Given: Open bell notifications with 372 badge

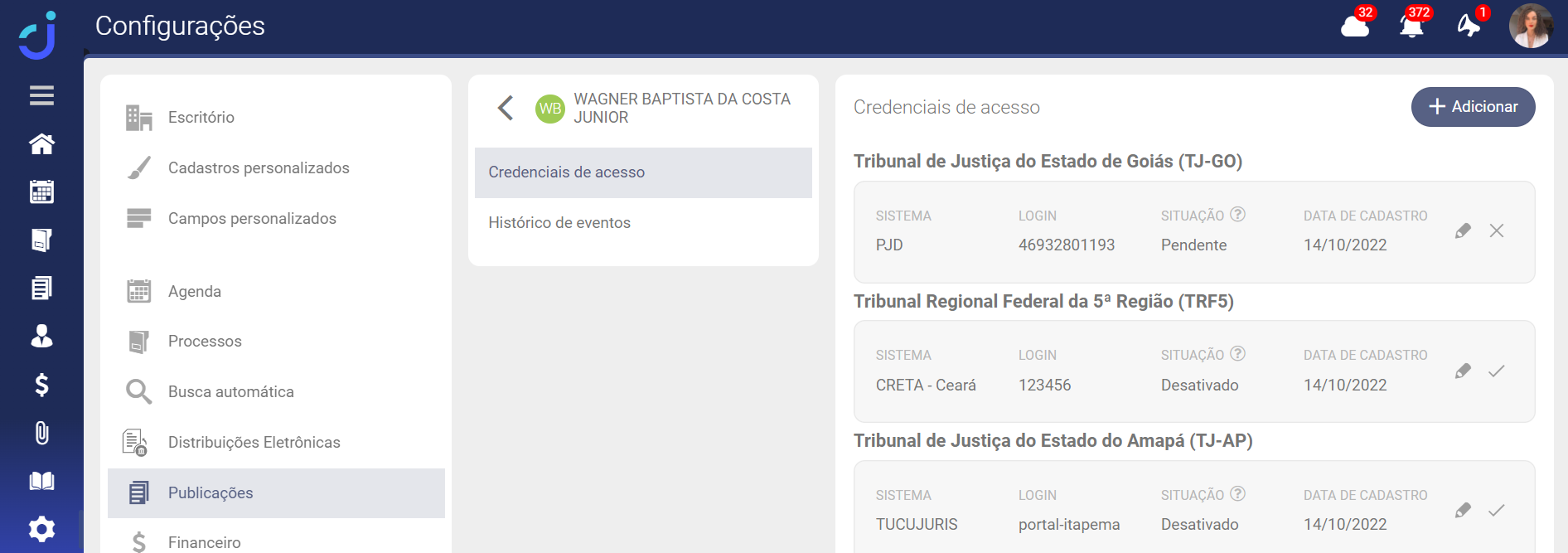Looking at the screenshot, I should point(1411,27).
